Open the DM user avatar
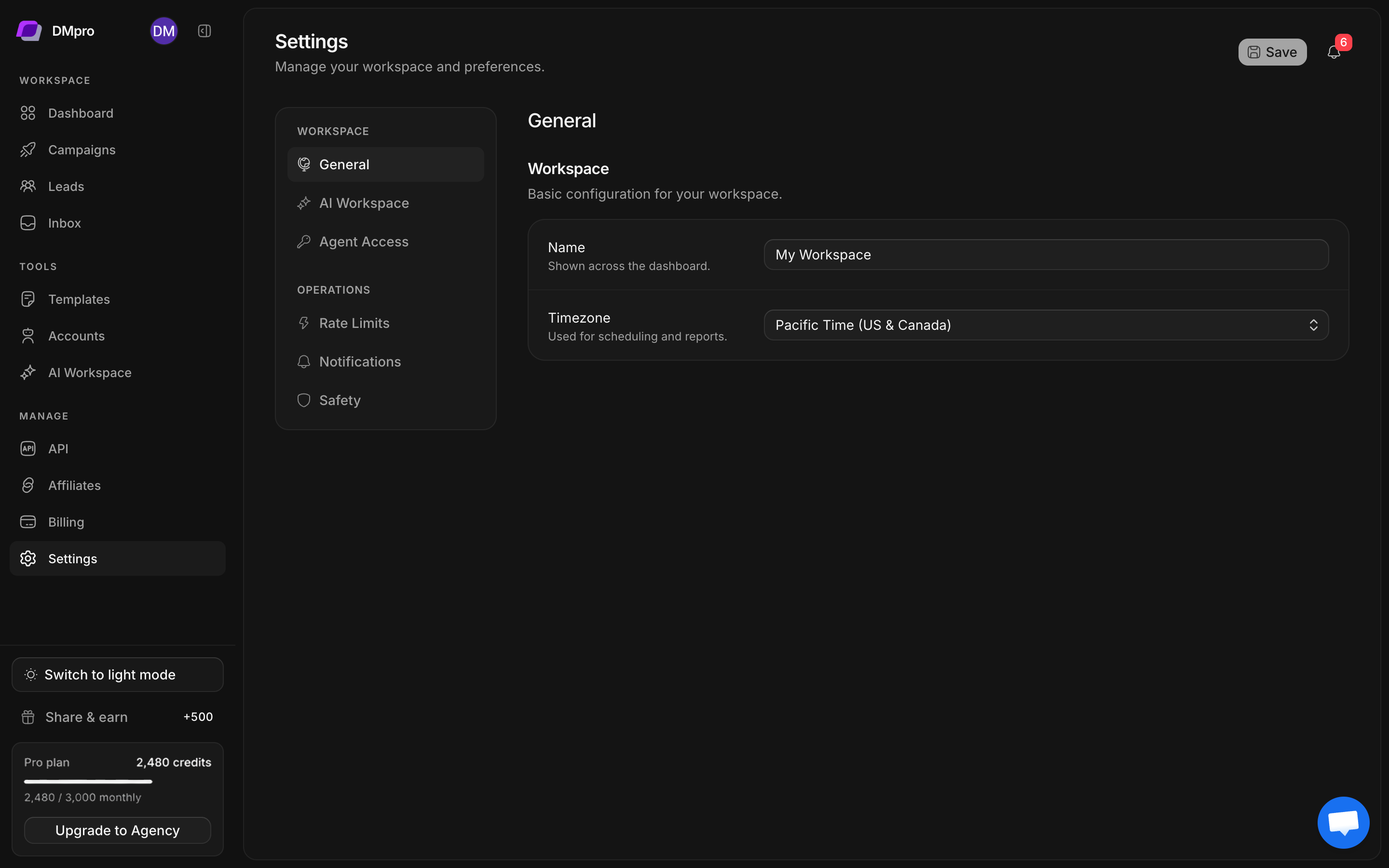Screen dimensions: 1389x868 point(163,31)
